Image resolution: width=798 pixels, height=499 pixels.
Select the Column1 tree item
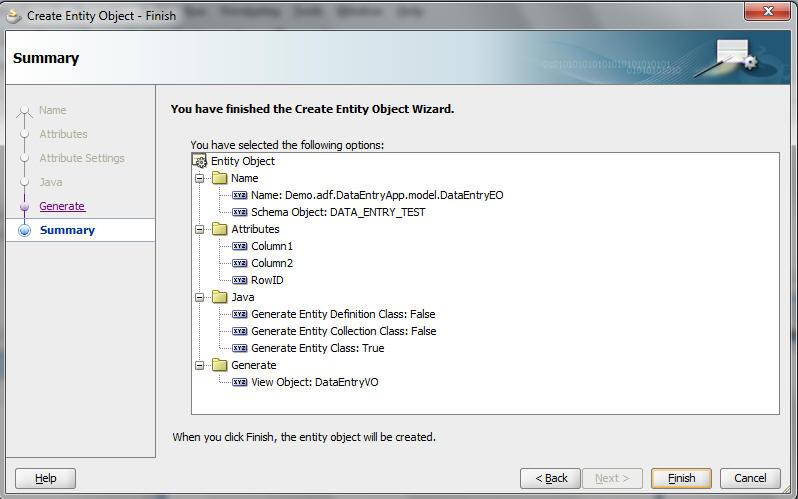272,246
